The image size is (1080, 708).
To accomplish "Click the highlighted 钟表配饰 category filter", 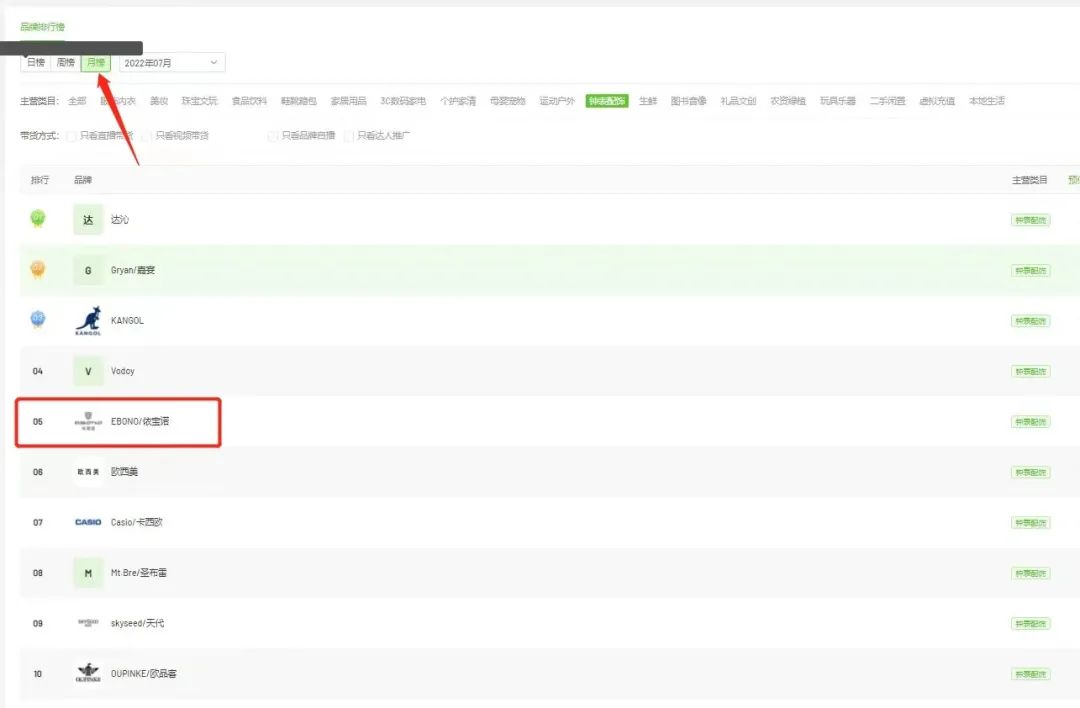I will point(607,101).
